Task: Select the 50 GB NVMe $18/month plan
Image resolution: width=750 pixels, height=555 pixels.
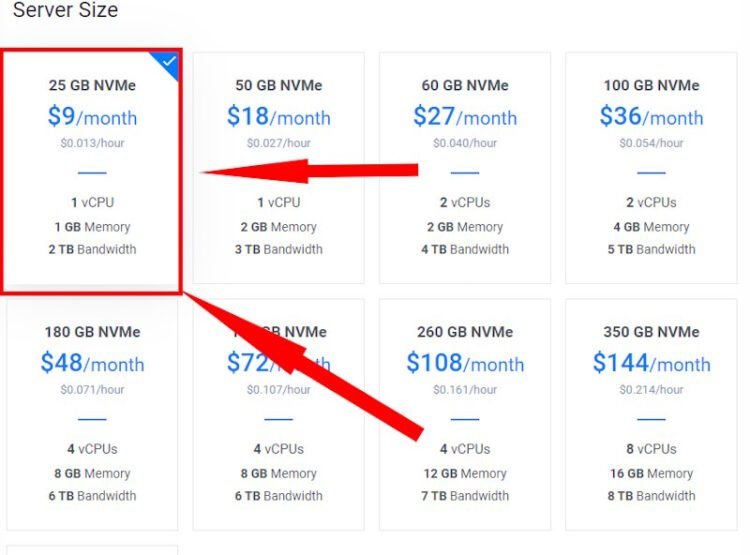Action: pos(278,167)
